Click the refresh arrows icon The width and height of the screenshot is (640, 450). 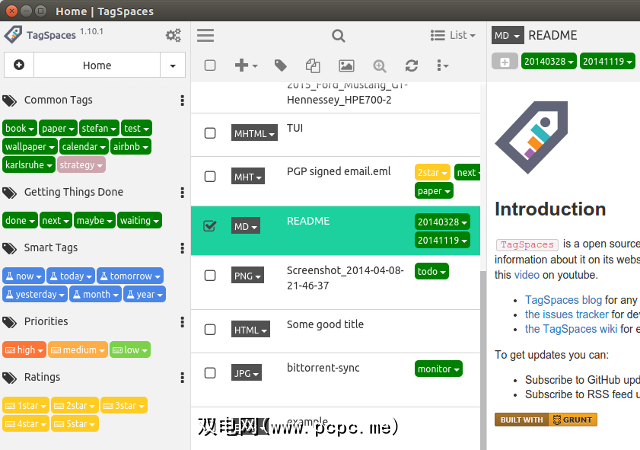pos(411,65)
